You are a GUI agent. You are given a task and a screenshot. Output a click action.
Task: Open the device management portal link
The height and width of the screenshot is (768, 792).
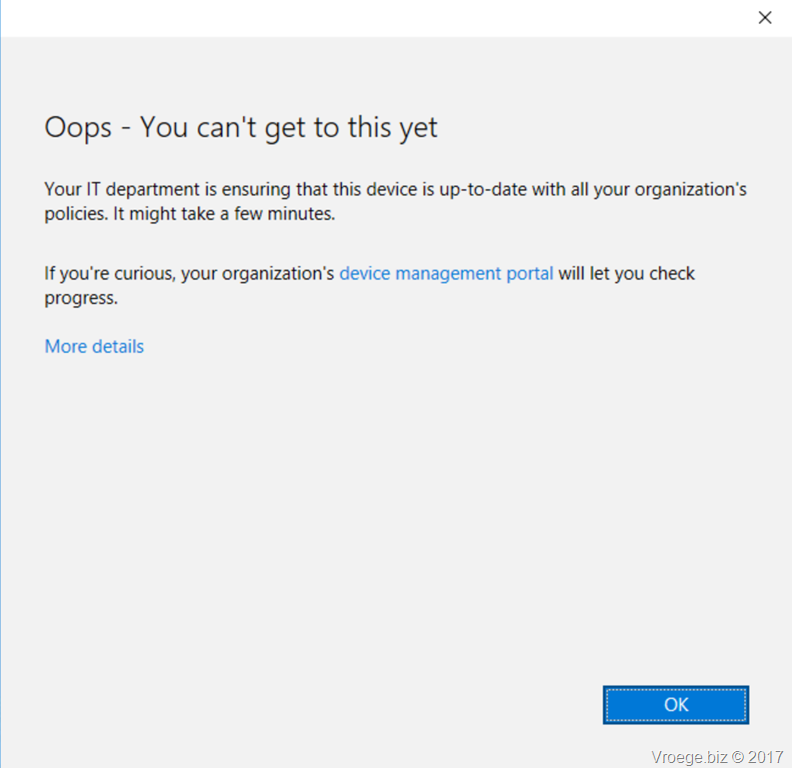[446, 273]
